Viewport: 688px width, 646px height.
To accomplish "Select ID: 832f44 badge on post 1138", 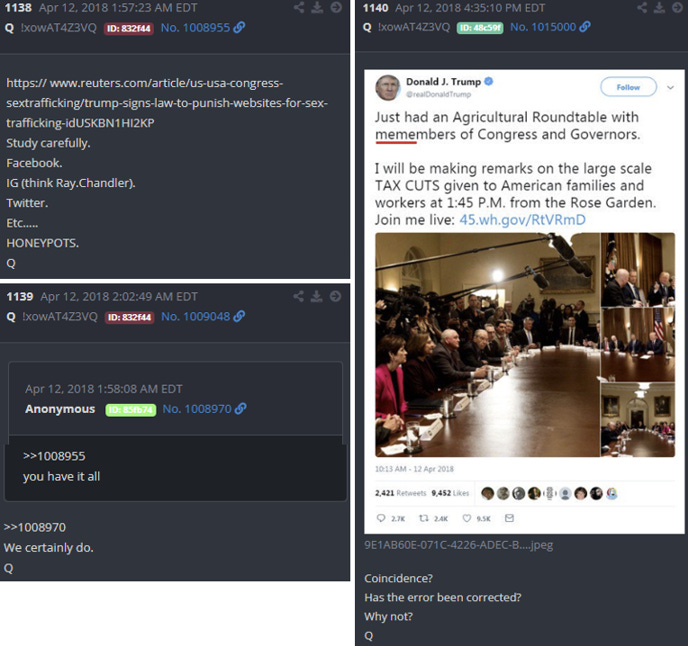I will 129,29.
